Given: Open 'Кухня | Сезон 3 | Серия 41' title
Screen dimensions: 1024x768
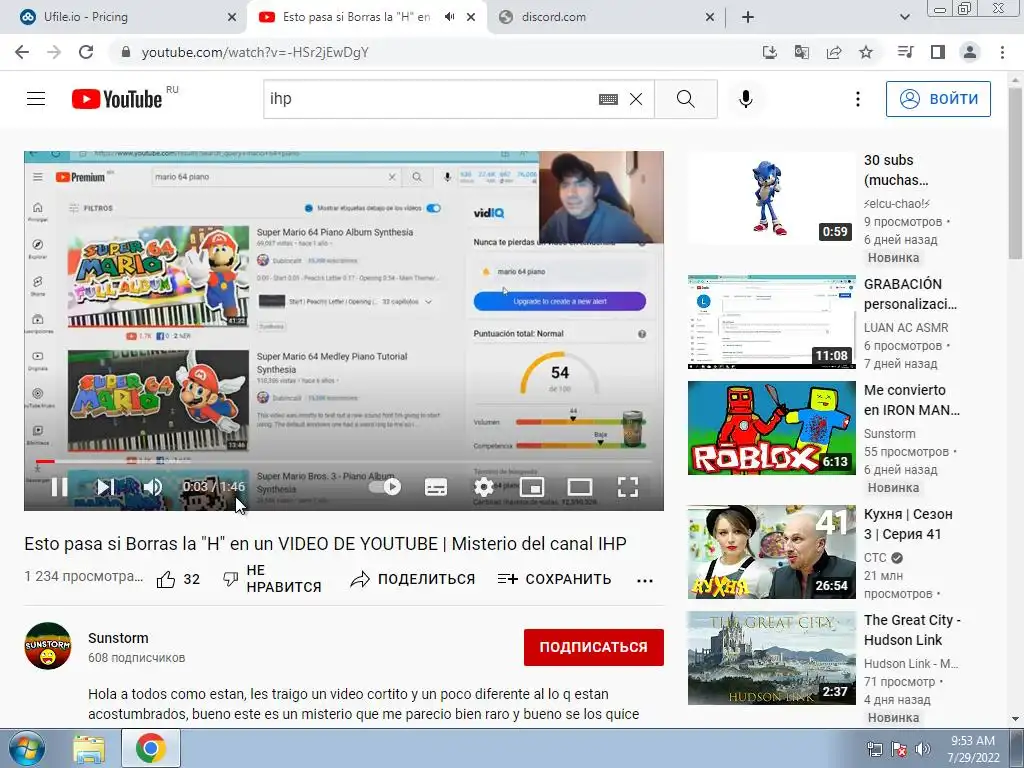Looking at the screenshot, I should tap(908, 524).
